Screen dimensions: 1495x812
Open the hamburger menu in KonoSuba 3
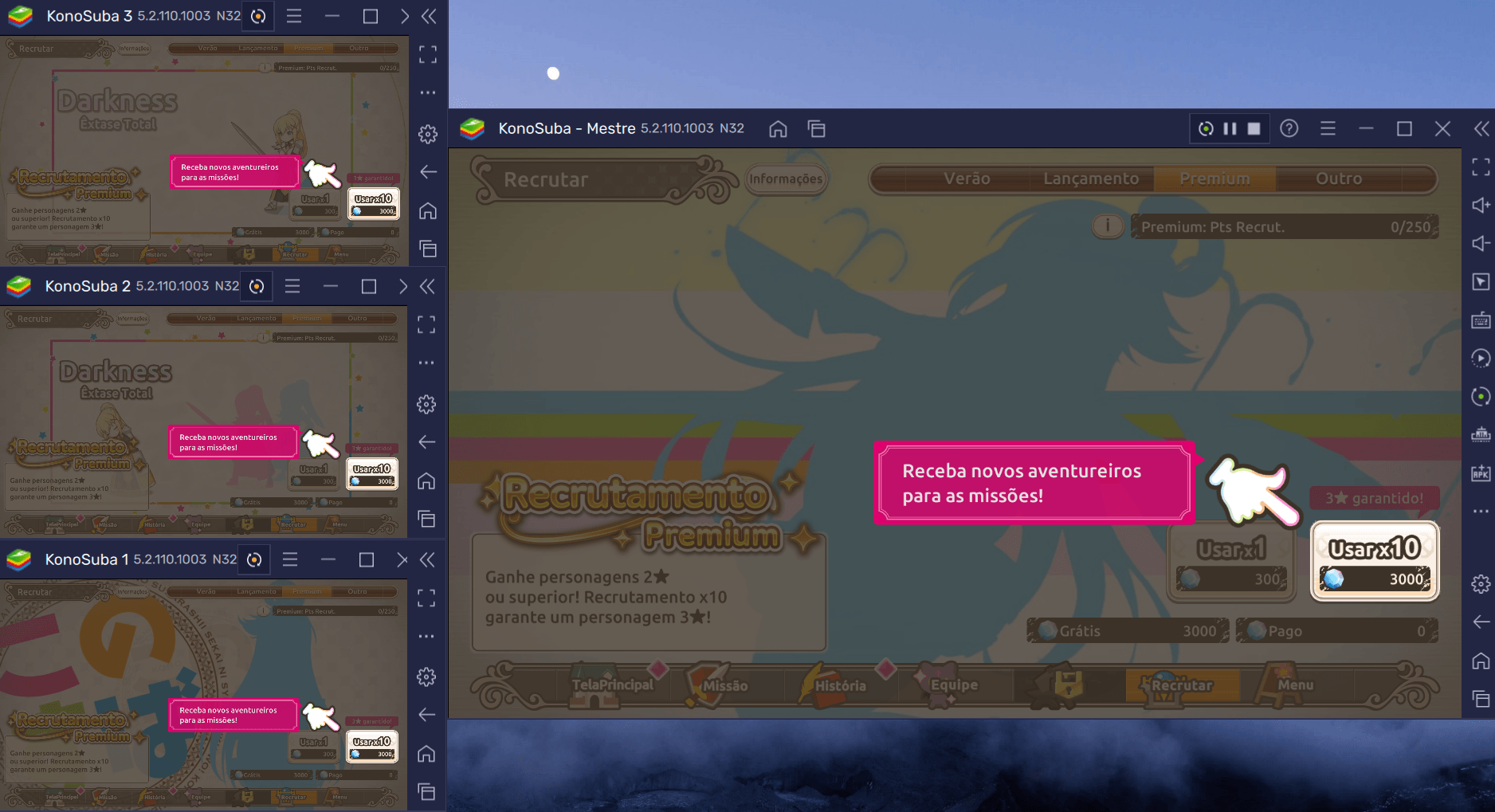click(x=294, y=16)
